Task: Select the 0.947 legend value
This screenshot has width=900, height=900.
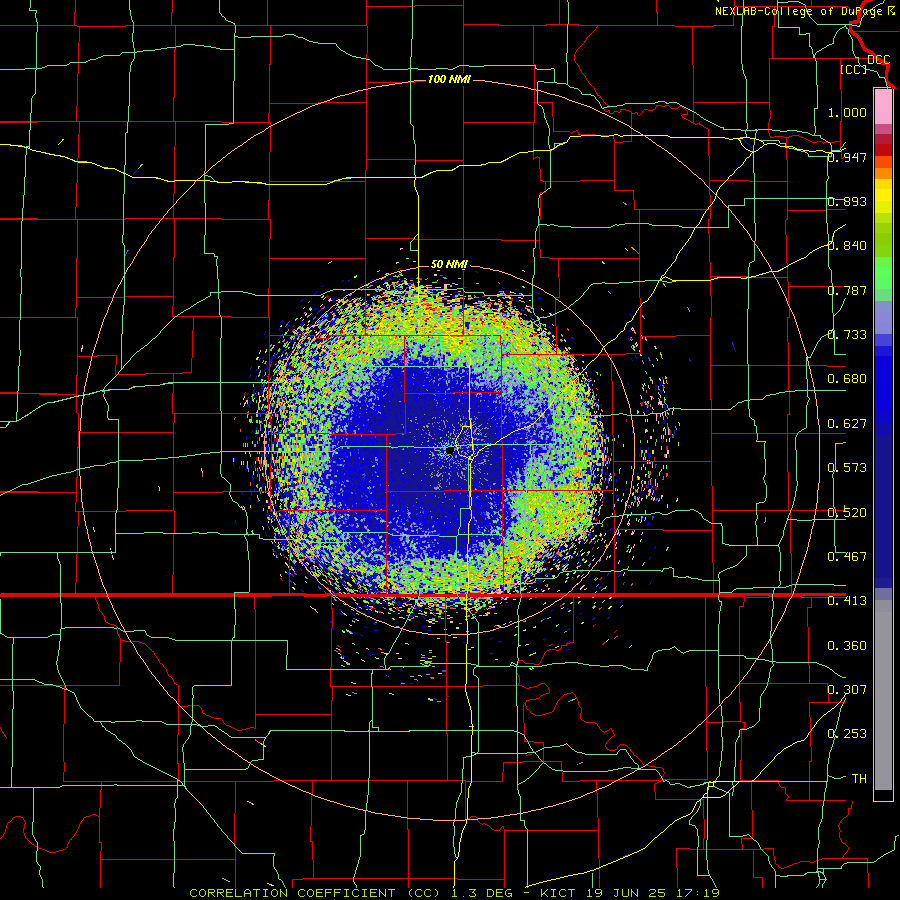Action: click(x=847, y=157)
